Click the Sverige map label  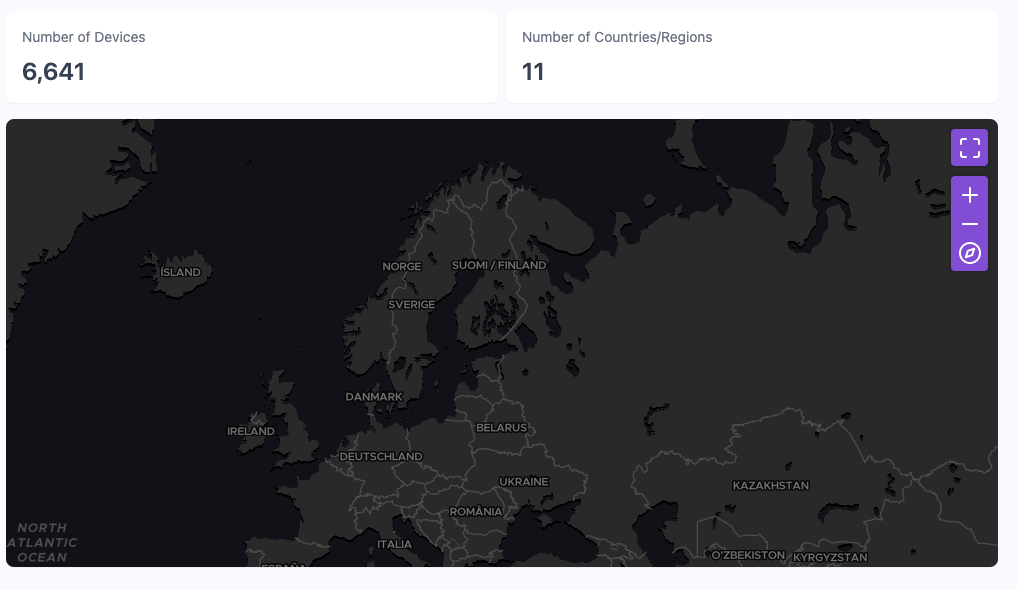point(412,304)
